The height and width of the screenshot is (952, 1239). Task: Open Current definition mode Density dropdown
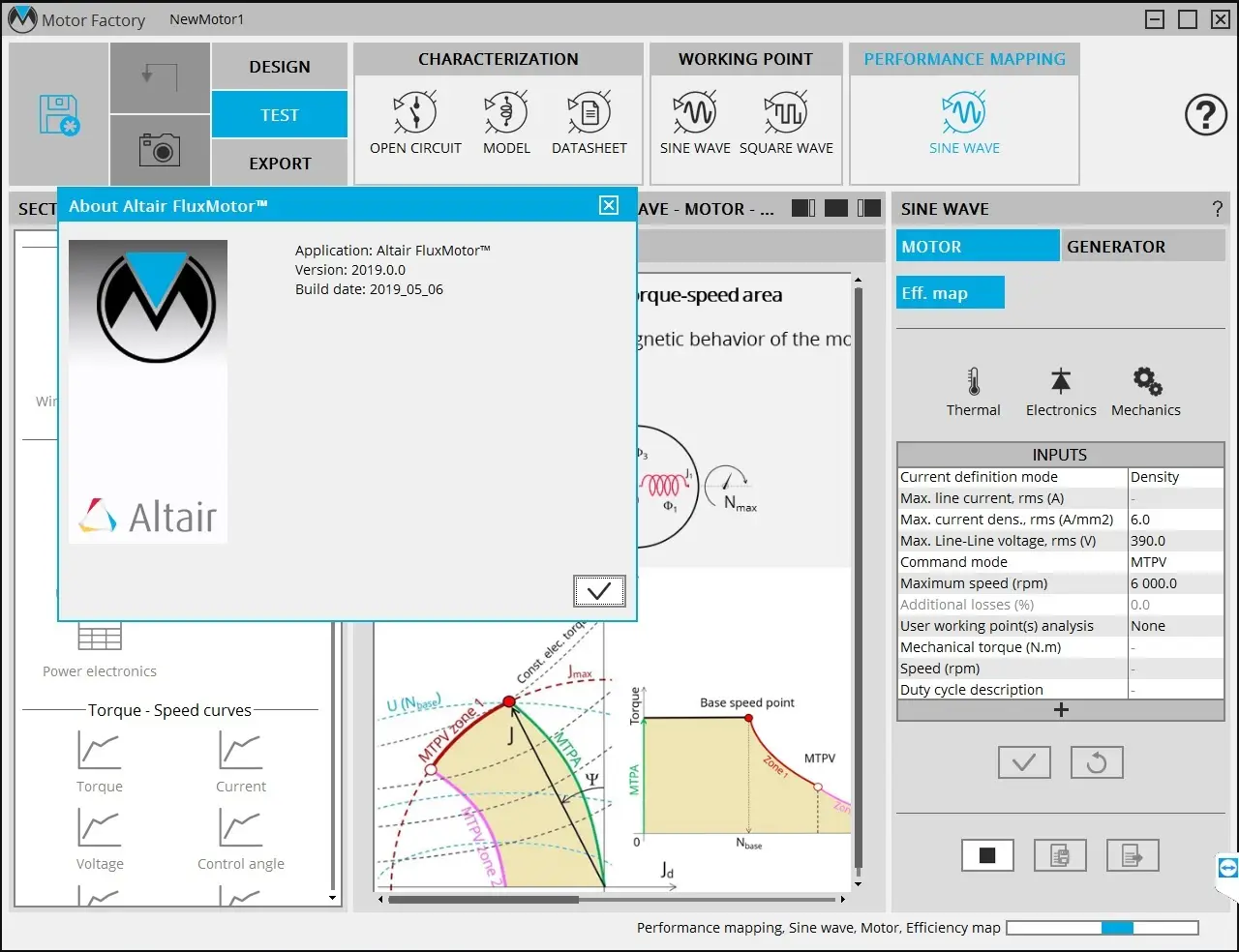pos(1176,477)
